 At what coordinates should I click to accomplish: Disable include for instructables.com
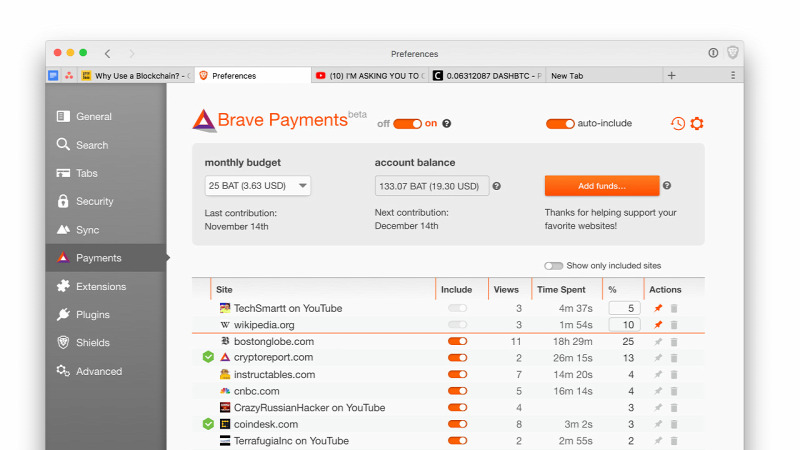(457, 374)
